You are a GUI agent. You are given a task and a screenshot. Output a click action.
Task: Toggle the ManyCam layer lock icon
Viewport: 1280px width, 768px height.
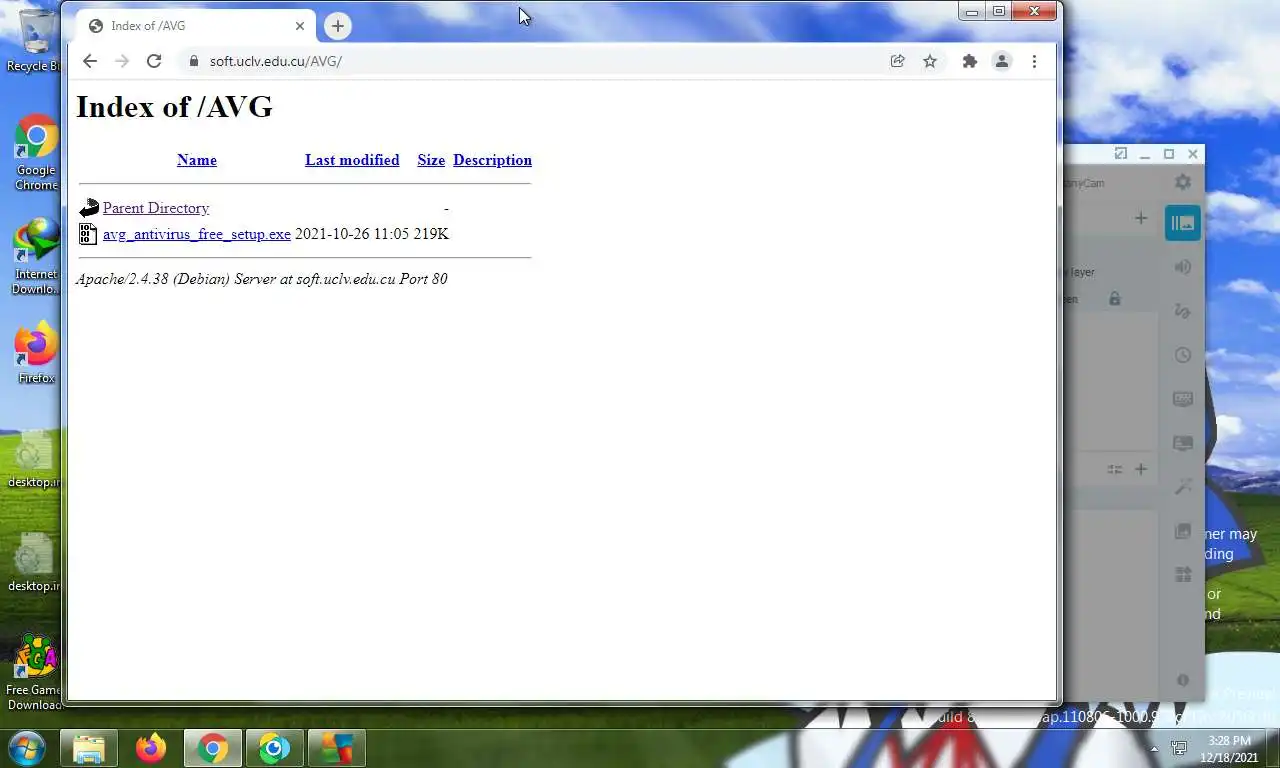1115,299
